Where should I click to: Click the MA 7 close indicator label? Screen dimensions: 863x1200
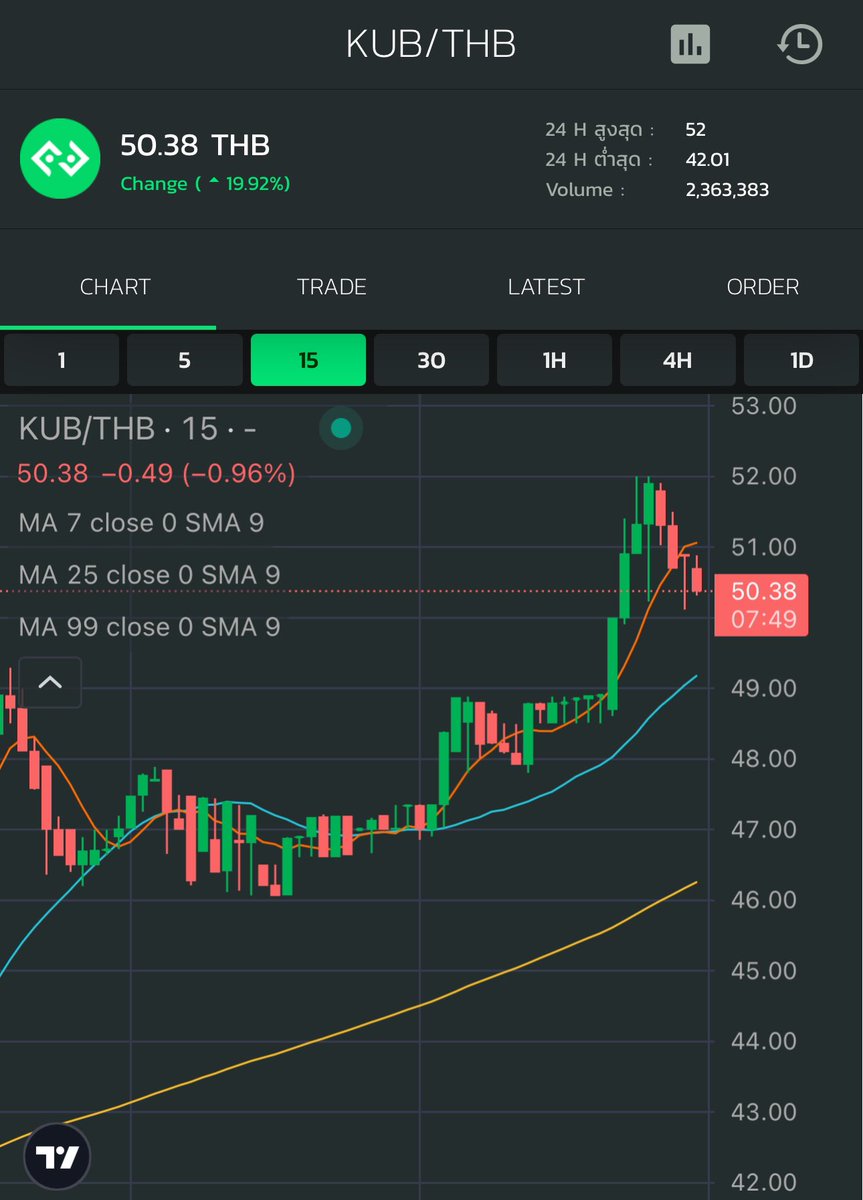point(141,523)
